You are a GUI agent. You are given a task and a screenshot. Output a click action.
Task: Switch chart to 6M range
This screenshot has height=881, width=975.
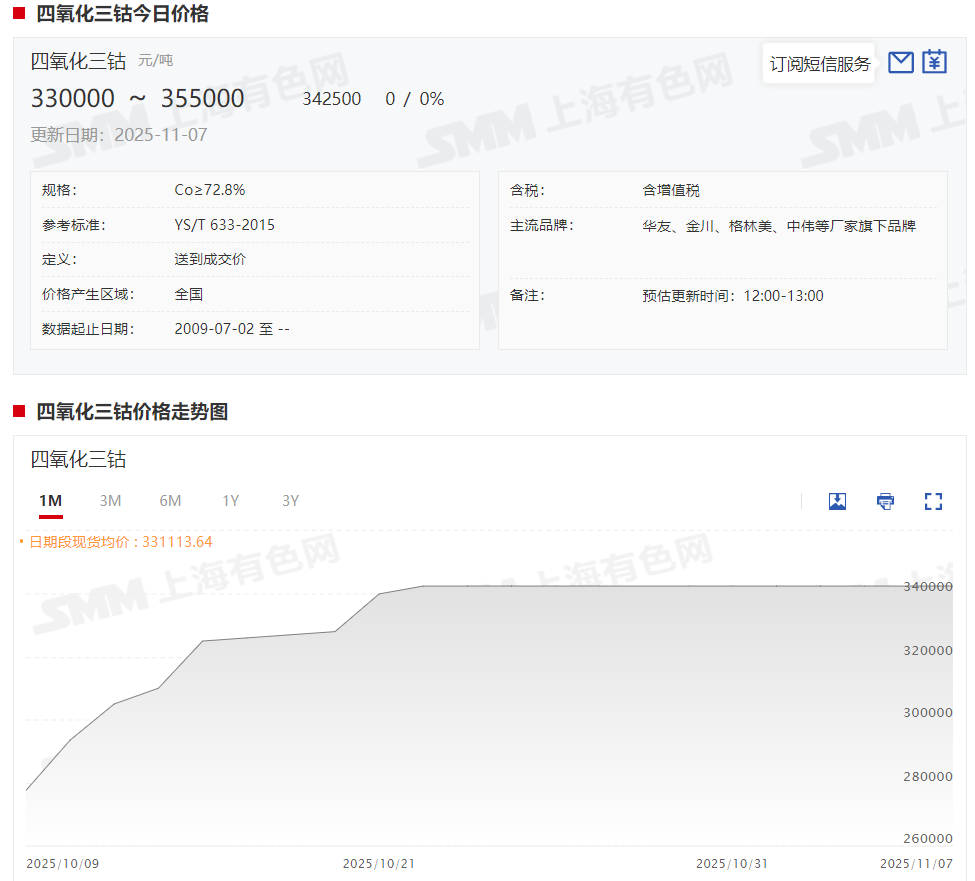pos(170,501)
